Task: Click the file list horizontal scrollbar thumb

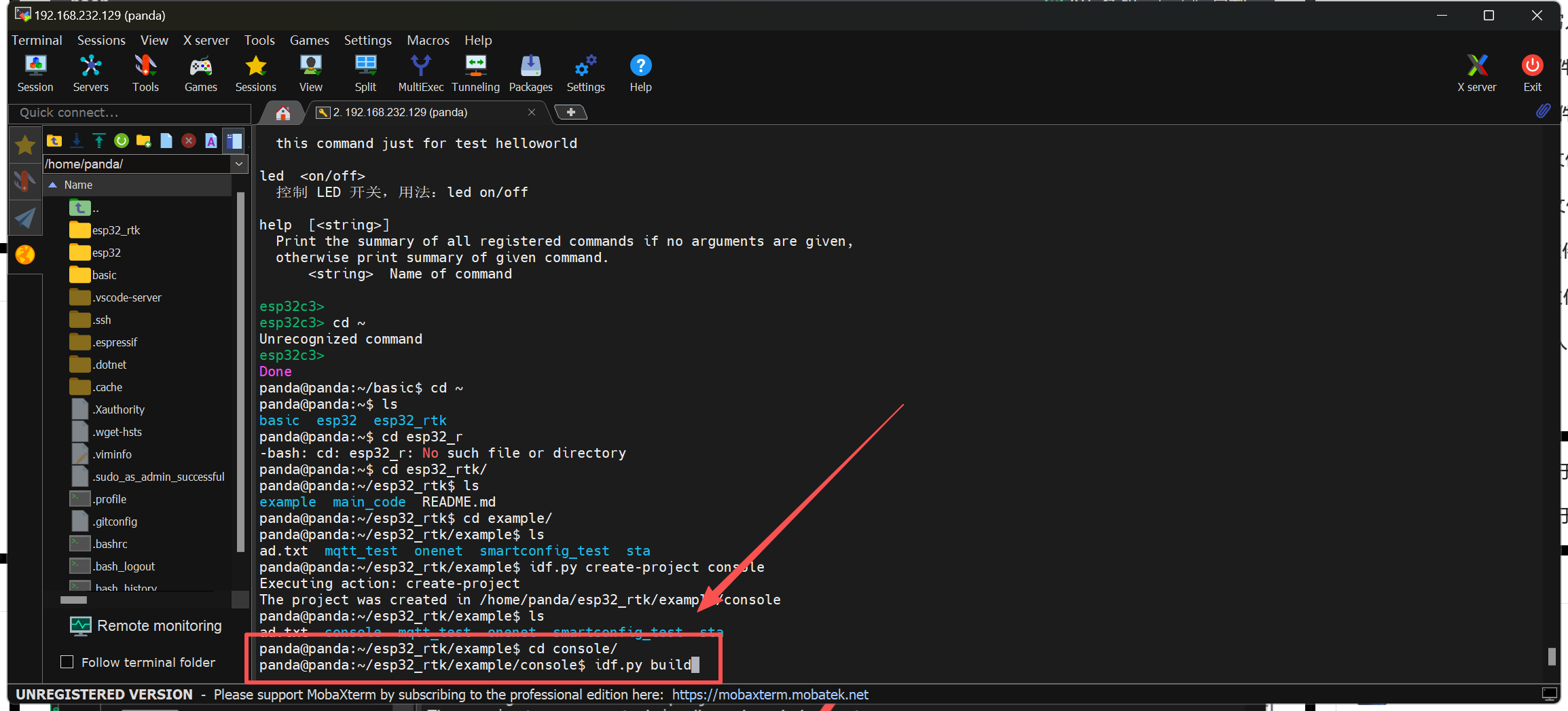Action: tap(73, 600)
